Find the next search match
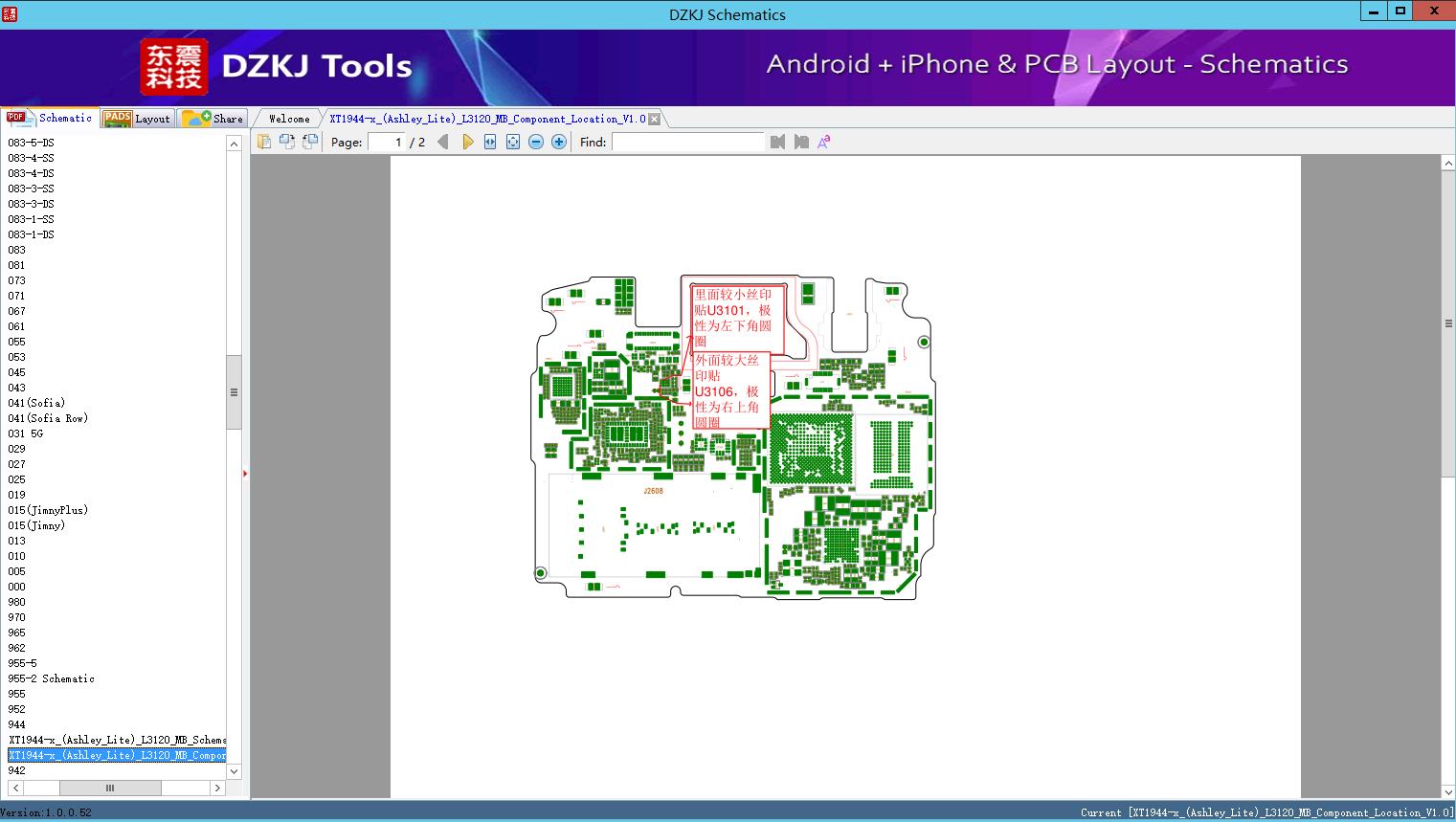The image size is (1456, 822). [x=801, y=142]
